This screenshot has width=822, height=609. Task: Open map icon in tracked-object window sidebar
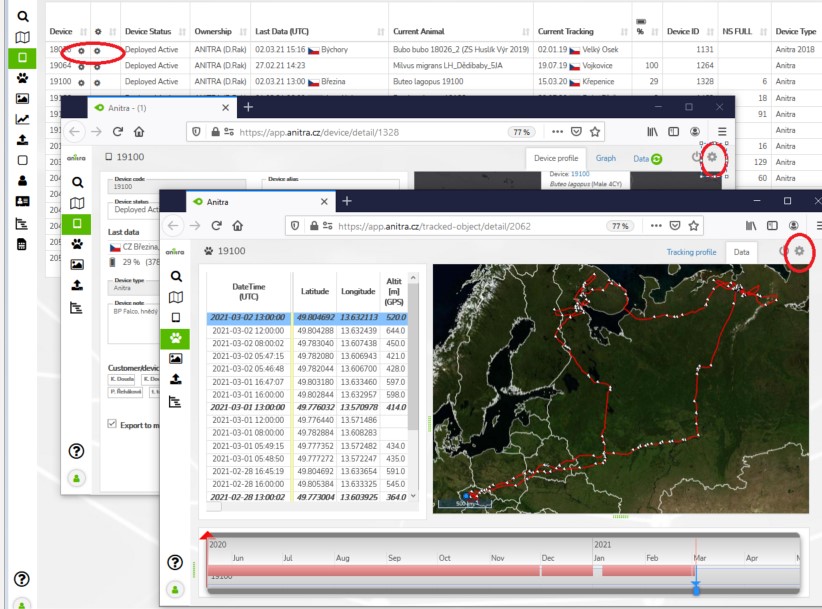tap(176, 297)
